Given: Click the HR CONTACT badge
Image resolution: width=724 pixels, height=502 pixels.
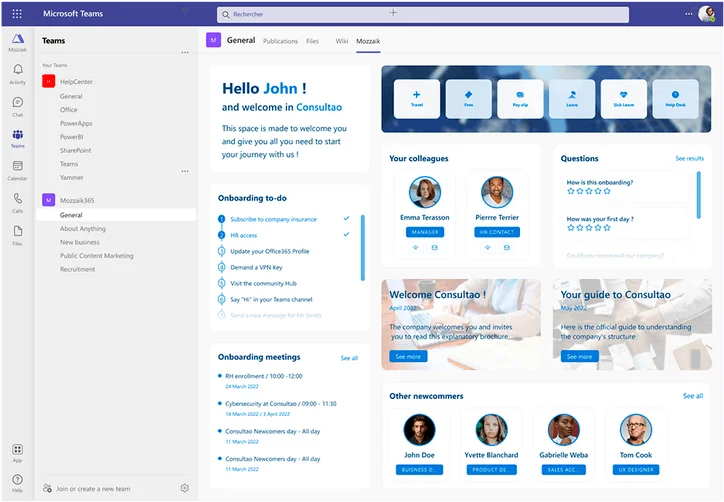Looking at the screenshot, I should (x=497, y=232).
